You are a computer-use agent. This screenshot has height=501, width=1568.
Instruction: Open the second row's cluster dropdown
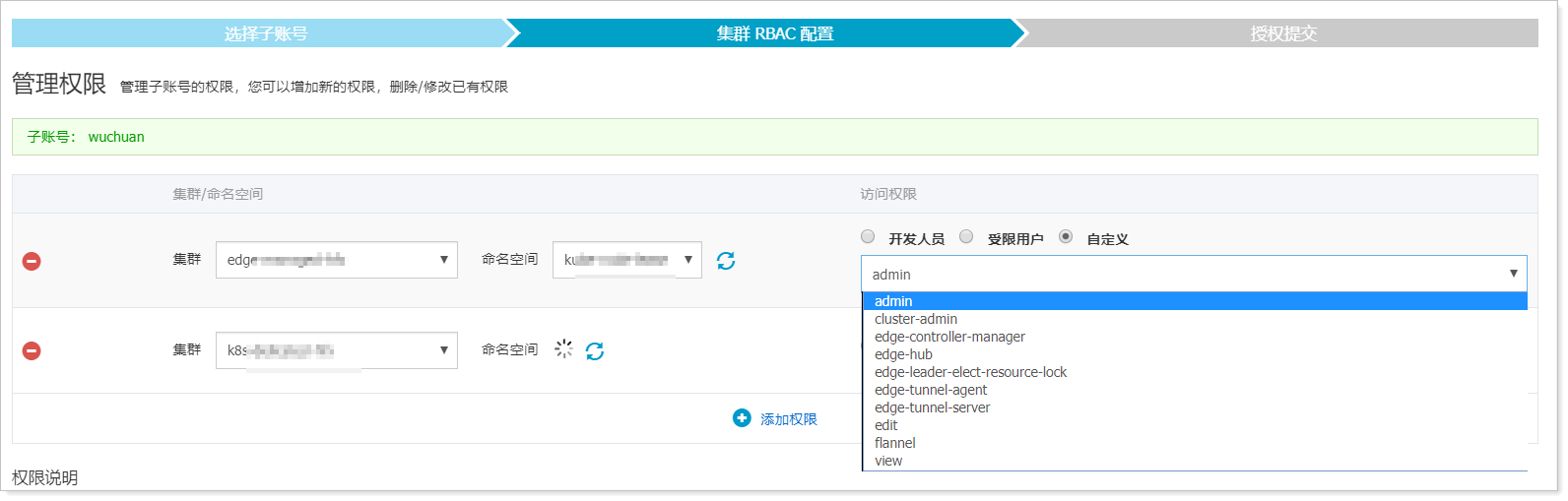pyautogui.click(x=337, y=350)
